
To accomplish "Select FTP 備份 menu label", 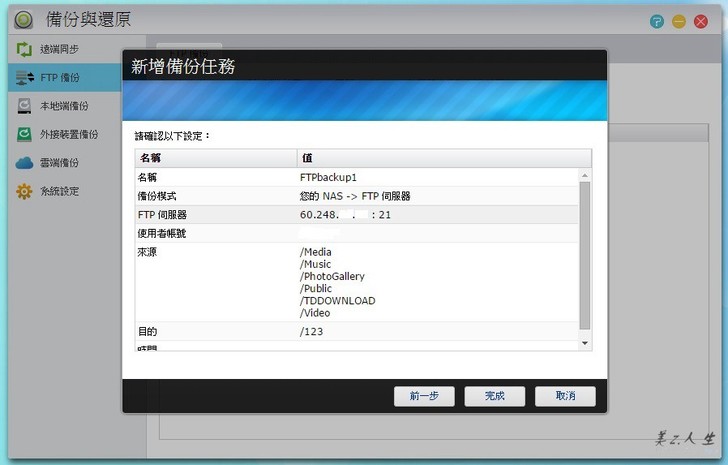I will (60, 78).
